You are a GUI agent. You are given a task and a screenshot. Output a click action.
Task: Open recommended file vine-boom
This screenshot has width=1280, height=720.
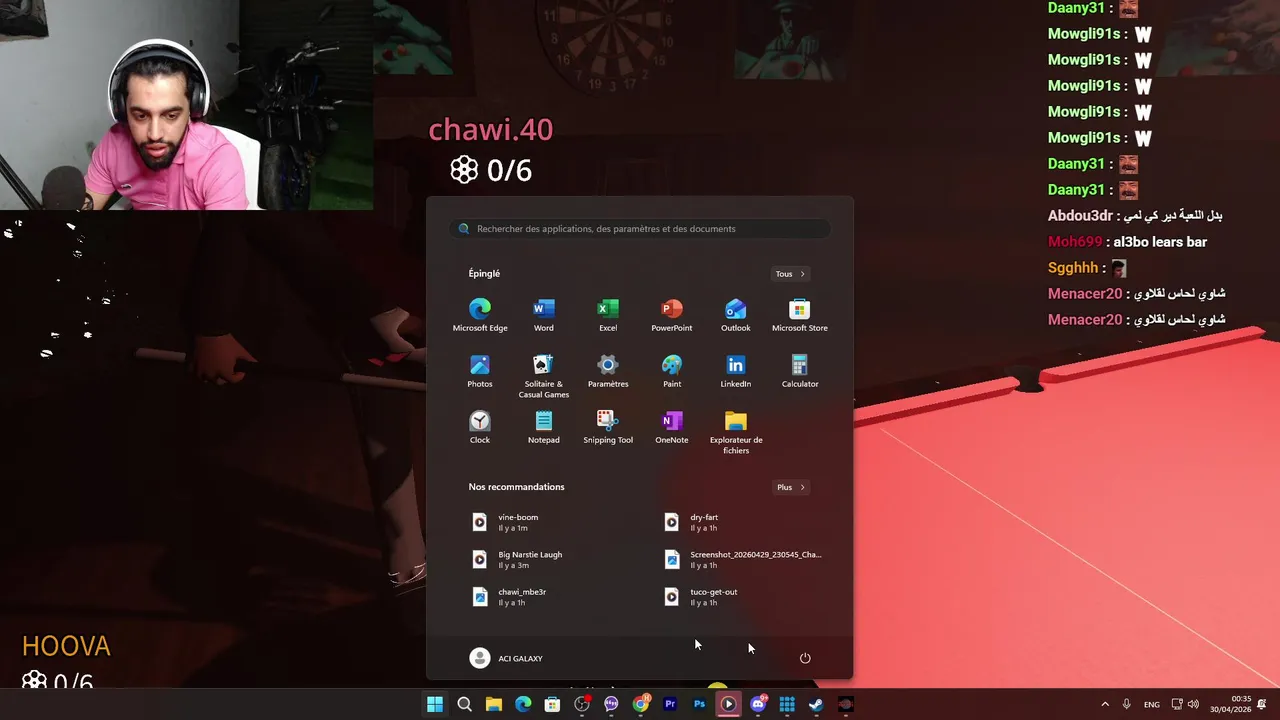544,522
